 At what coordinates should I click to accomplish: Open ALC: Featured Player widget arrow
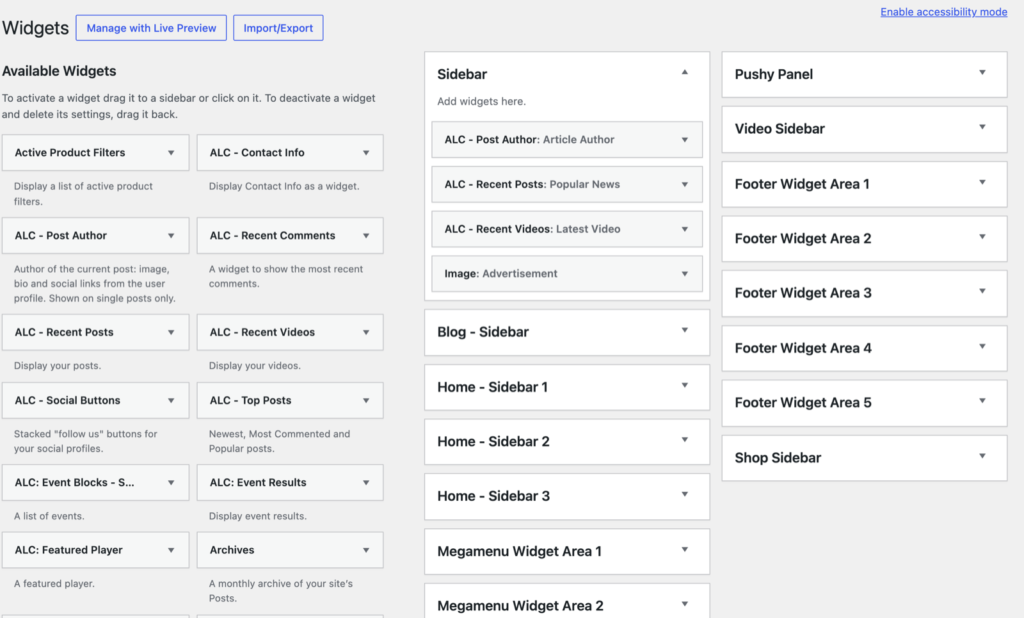click(x=171, y=550)
